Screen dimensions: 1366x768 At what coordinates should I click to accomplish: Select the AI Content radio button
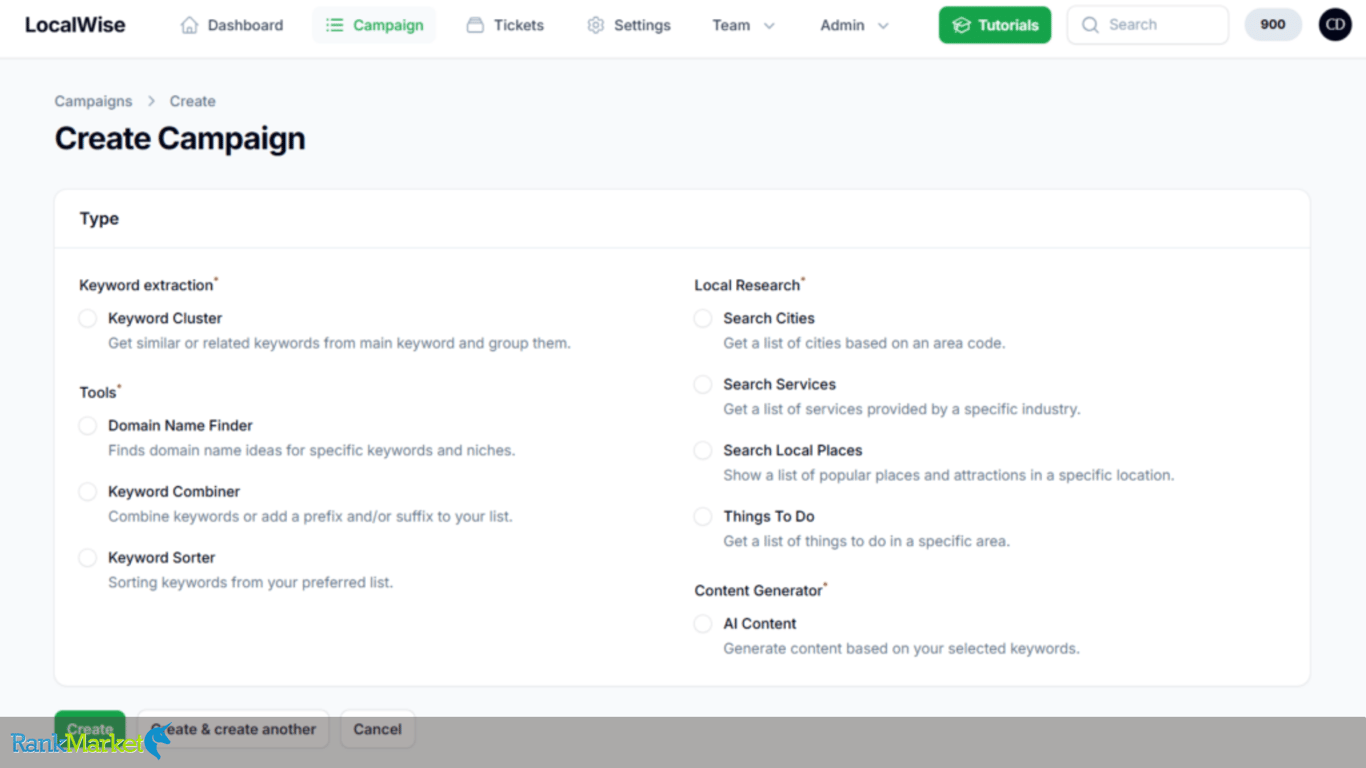703,623
